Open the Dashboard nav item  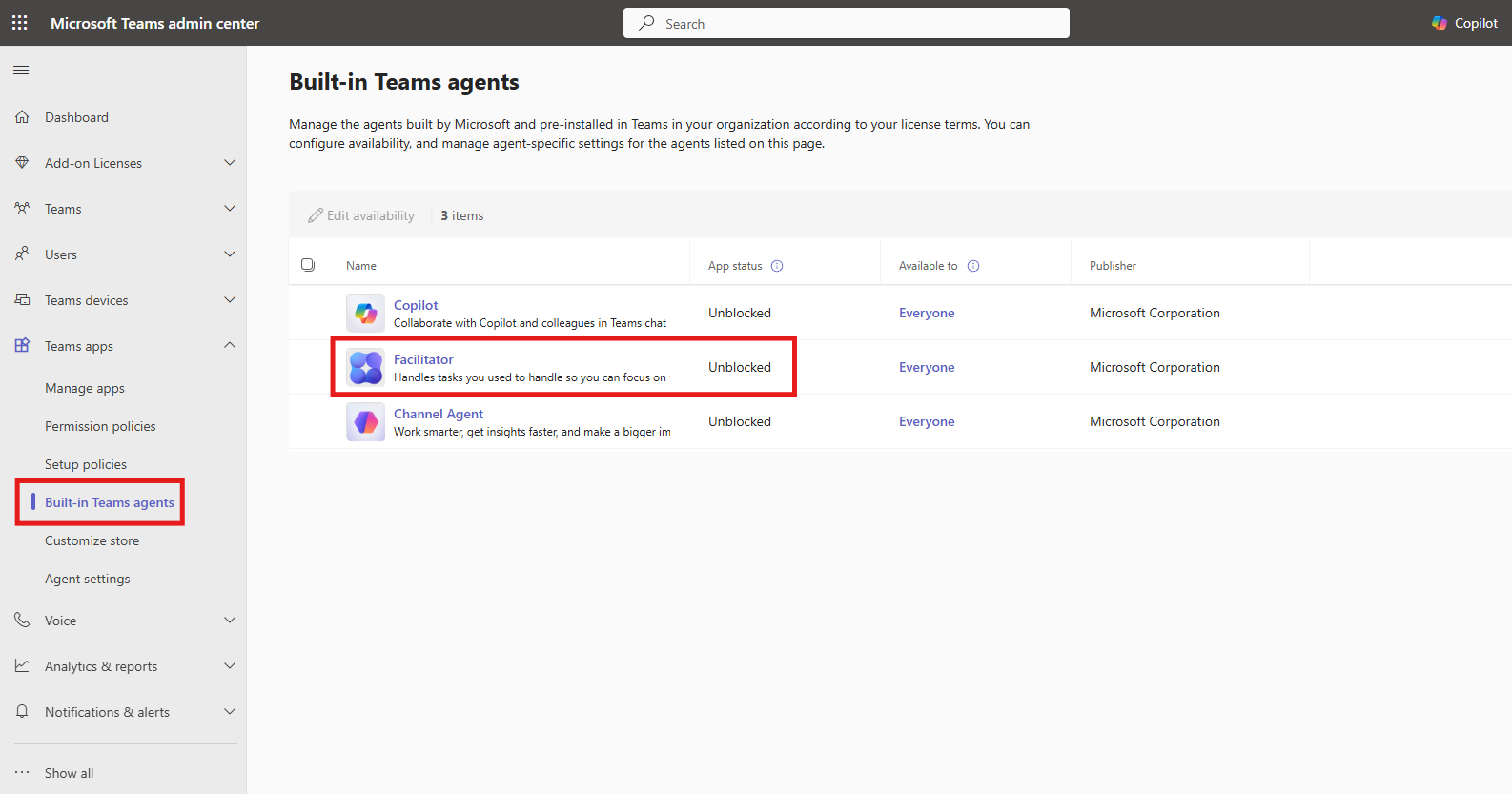76,117
